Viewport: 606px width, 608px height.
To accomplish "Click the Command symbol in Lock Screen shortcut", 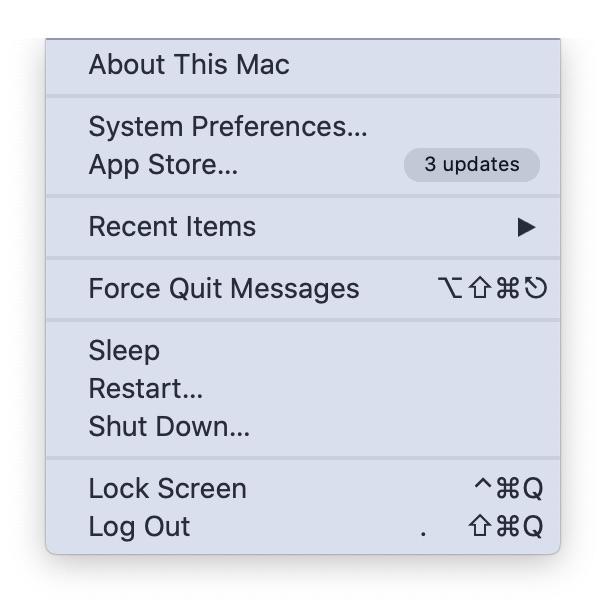I will (508, 489).
